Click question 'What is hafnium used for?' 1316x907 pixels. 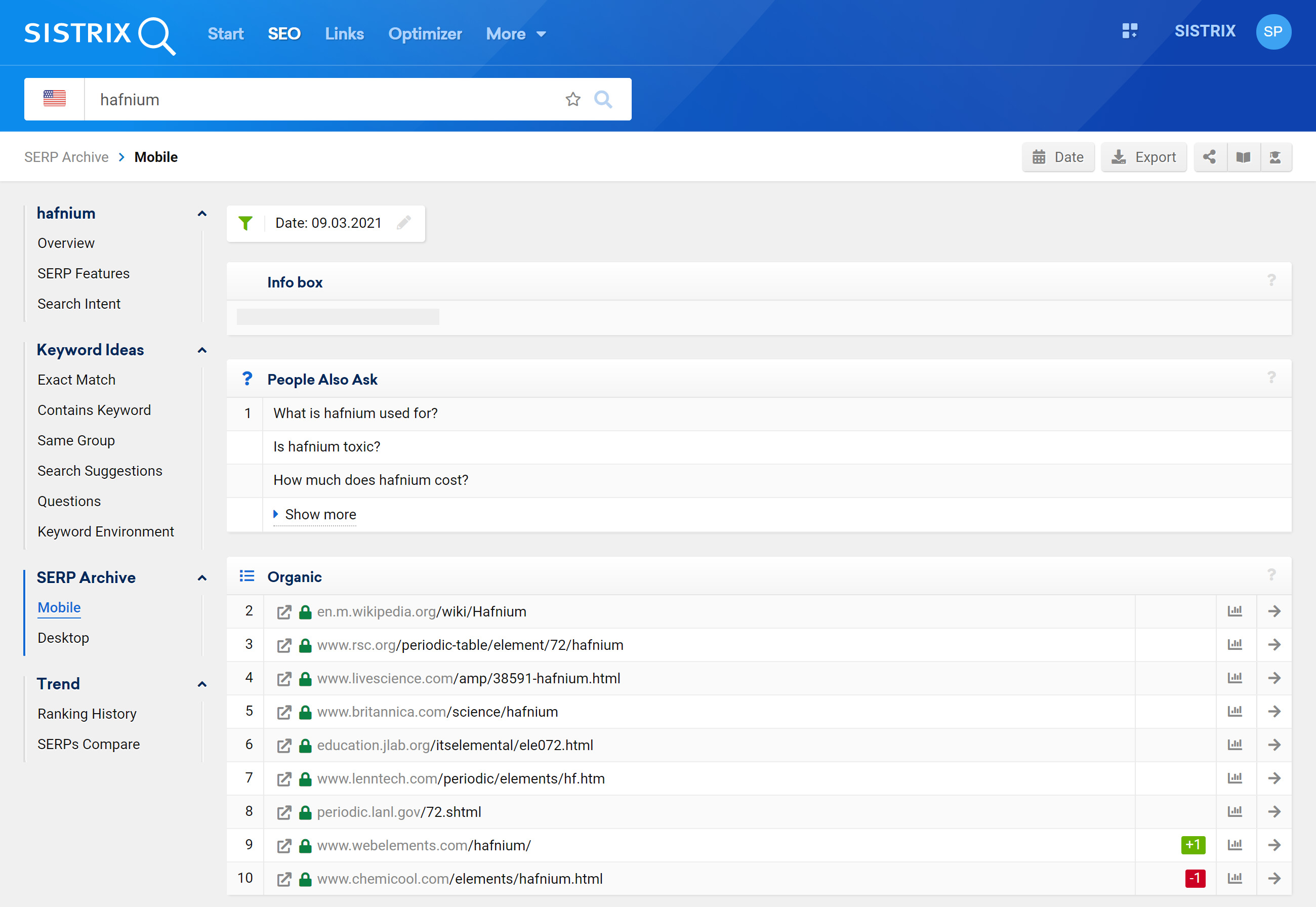click(355, 413)
